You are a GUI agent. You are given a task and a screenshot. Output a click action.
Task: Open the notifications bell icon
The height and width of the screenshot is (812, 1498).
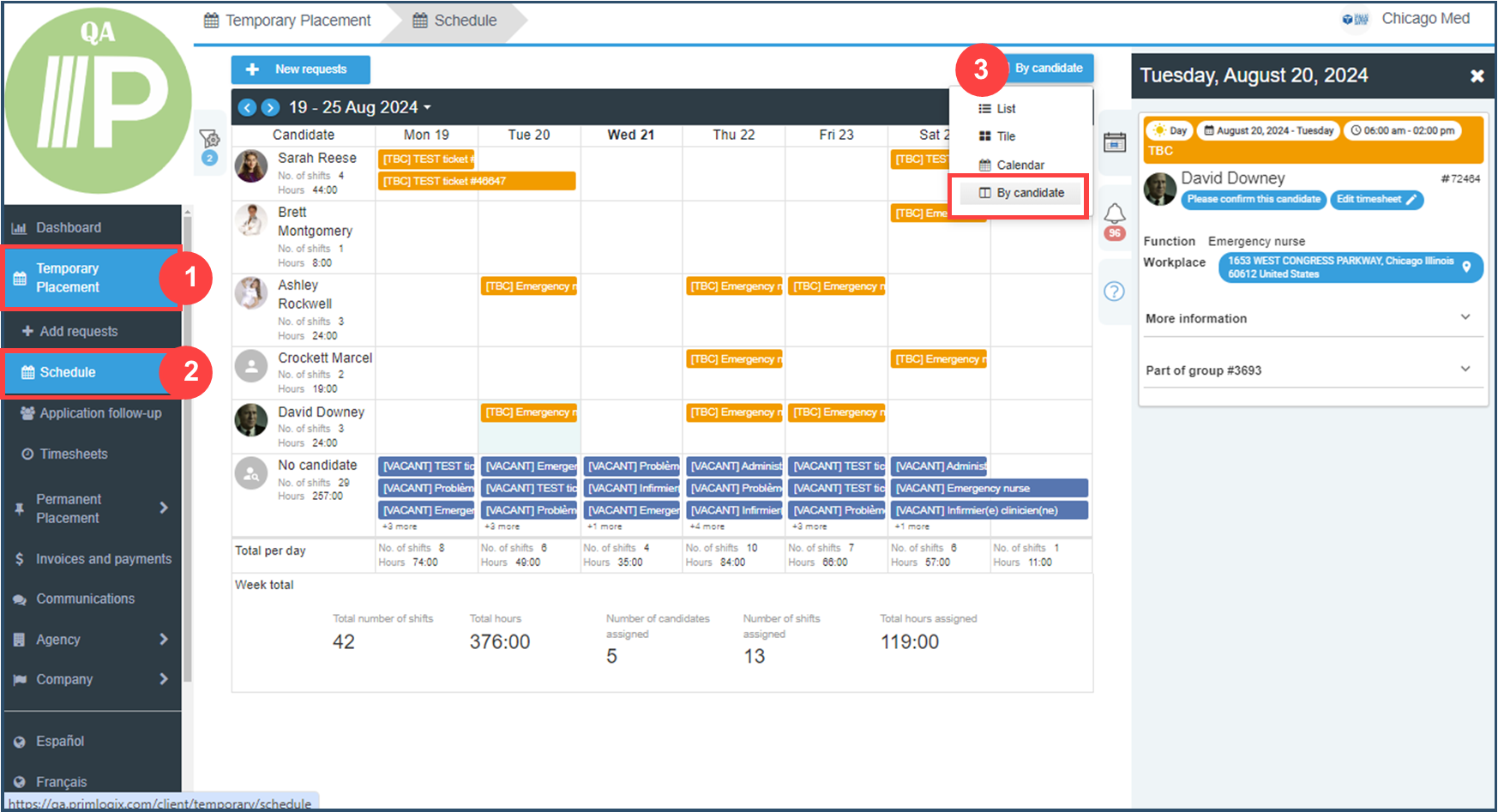(x=1114, y=214)
